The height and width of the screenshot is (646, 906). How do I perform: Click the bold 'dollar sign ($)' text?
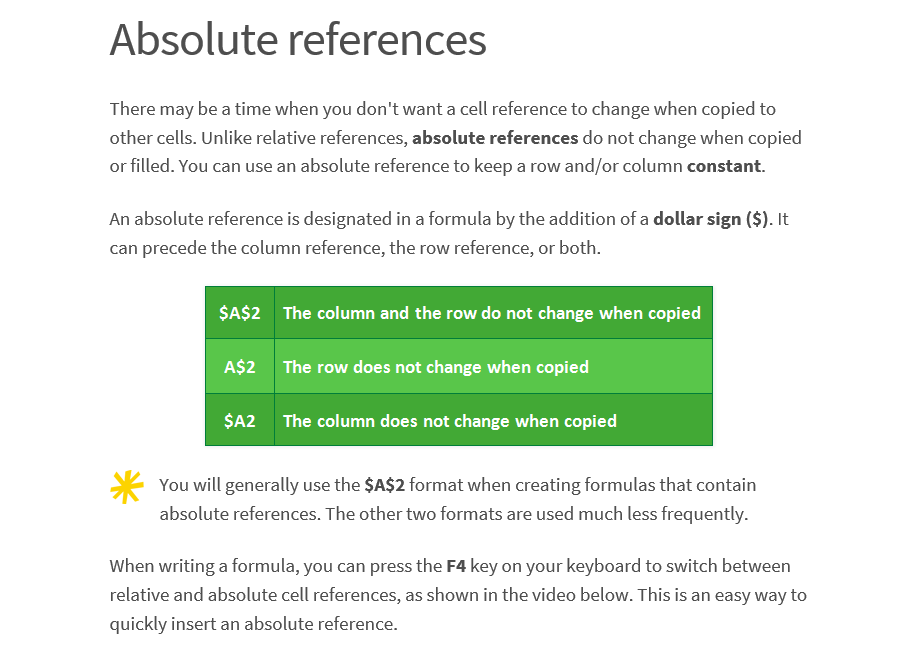pyautogui.click(x=710, y=219)
